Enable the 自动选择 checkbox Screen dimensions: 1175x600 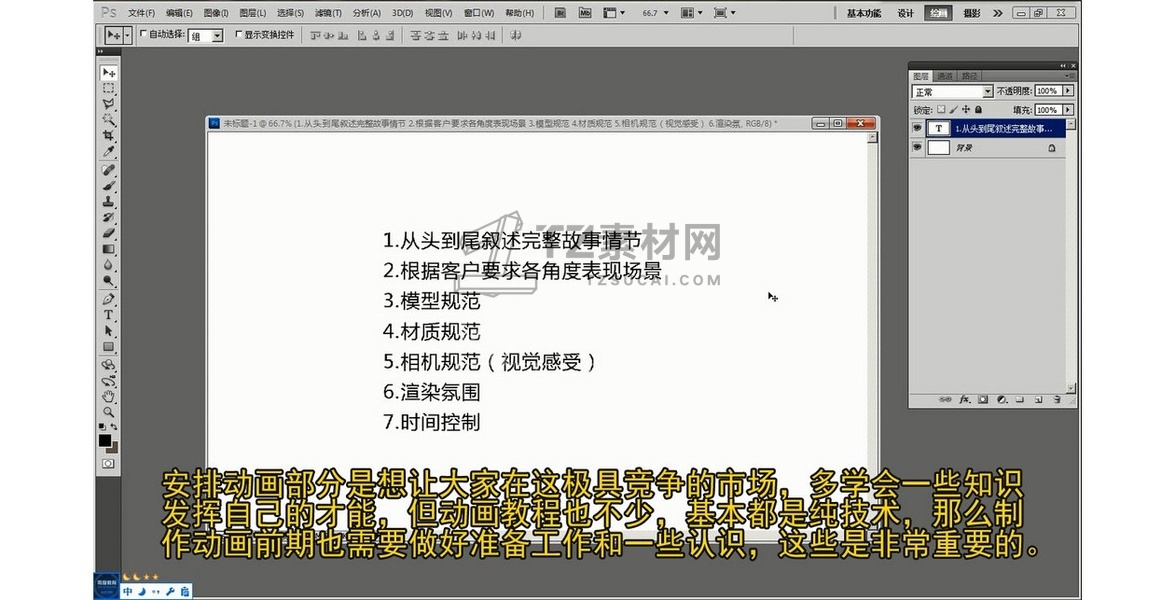click(144, 34)
